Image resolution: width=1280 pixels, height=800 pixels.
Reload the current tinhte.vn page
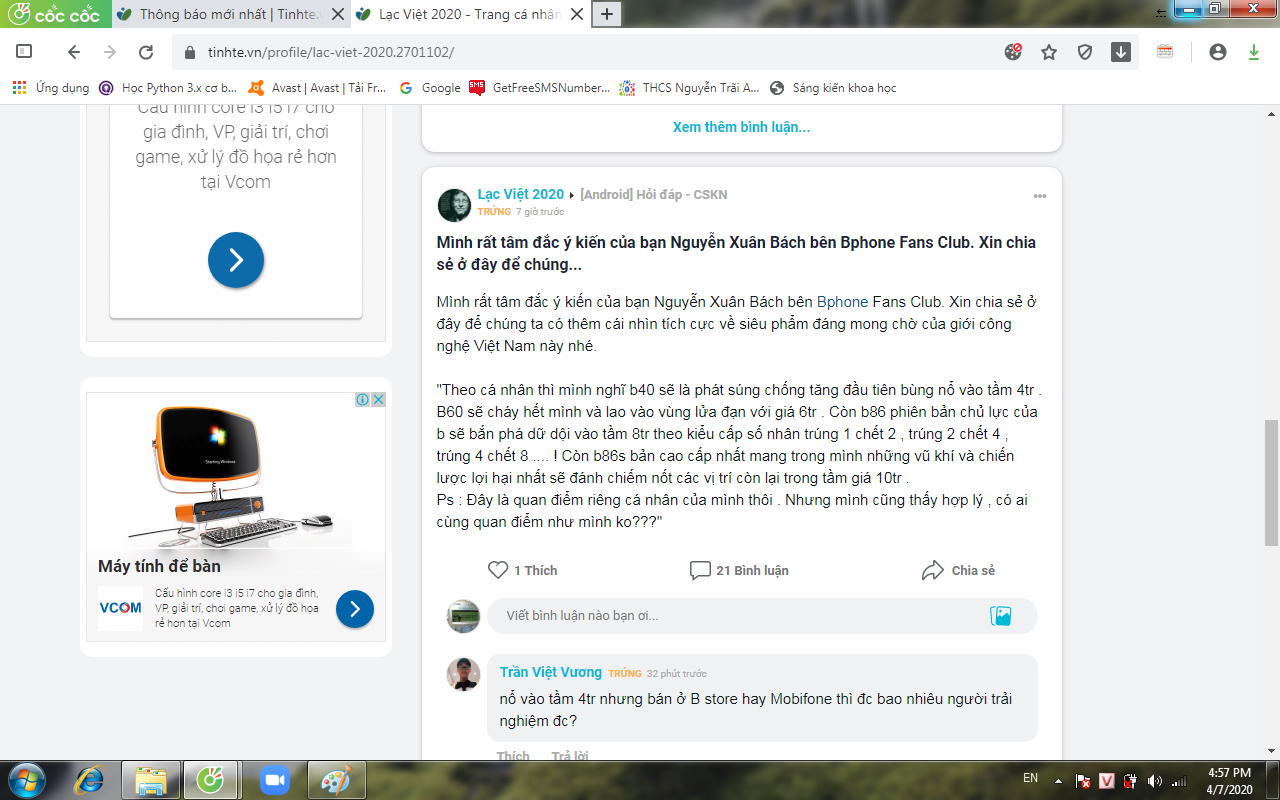point(146,52)
